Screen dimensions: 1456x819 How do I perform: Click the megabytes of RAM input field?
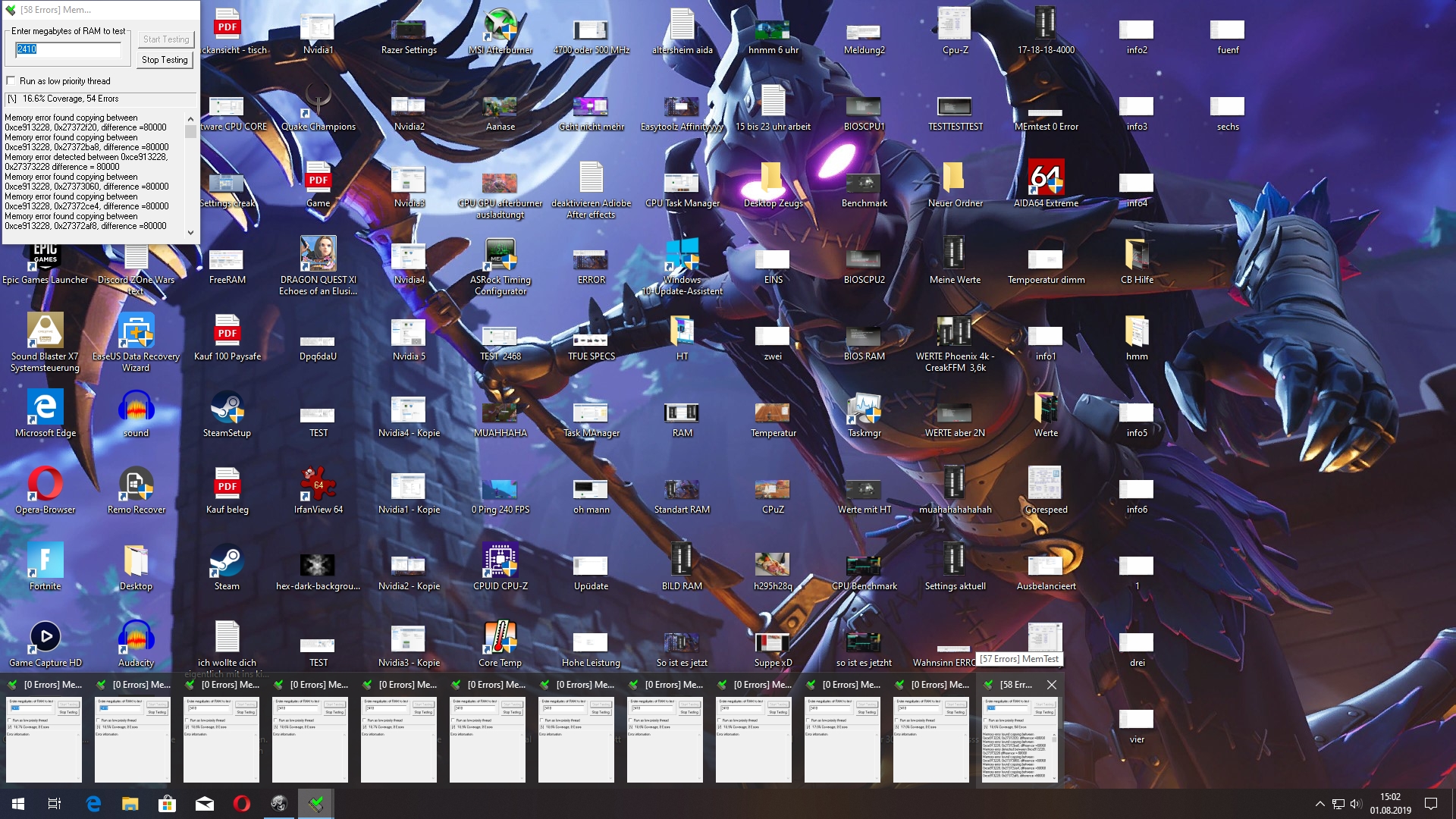pyautogui.click(x=68, y=49)
